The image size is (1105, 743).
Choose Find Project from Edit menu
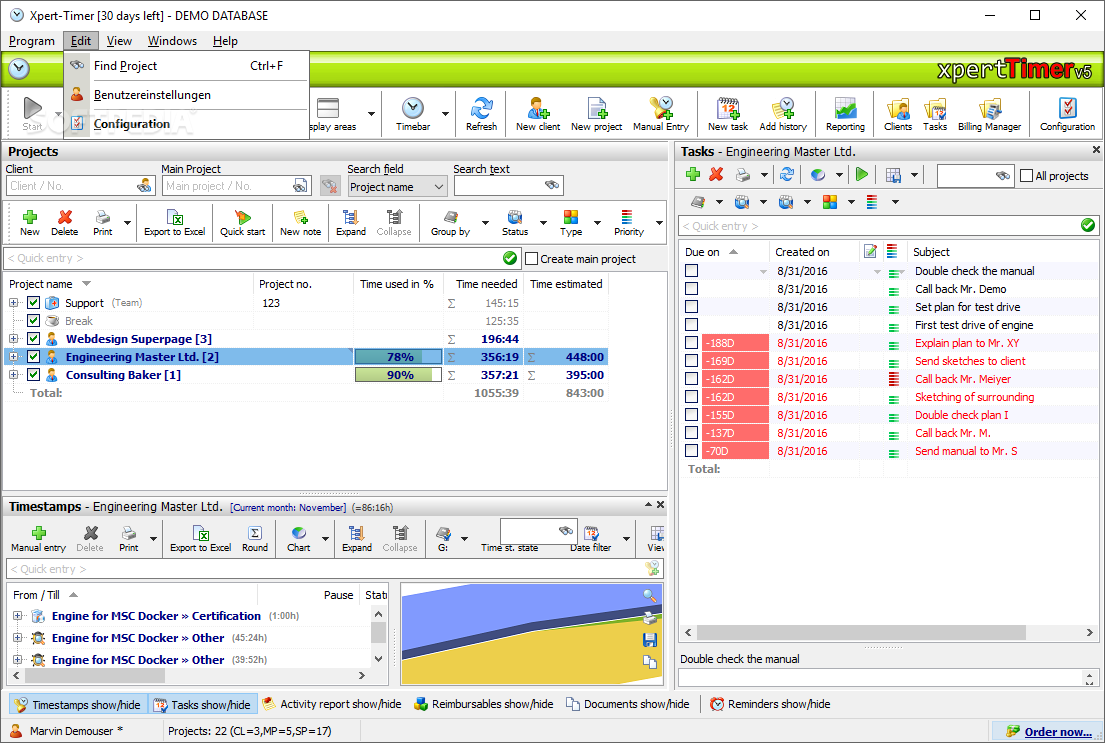click(x=187, y=66)
